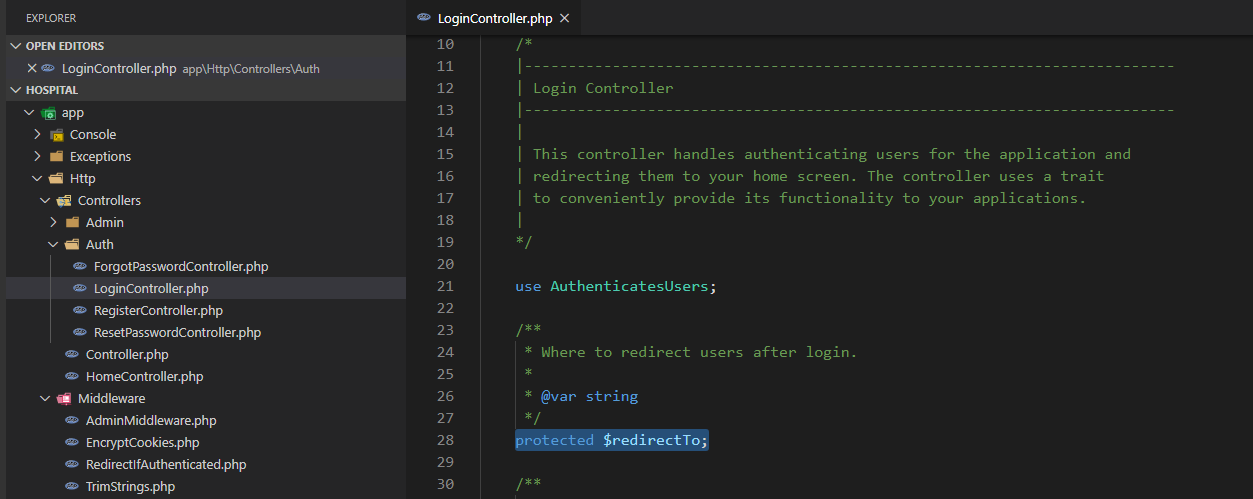Expand the Console folder chevron

38,135
